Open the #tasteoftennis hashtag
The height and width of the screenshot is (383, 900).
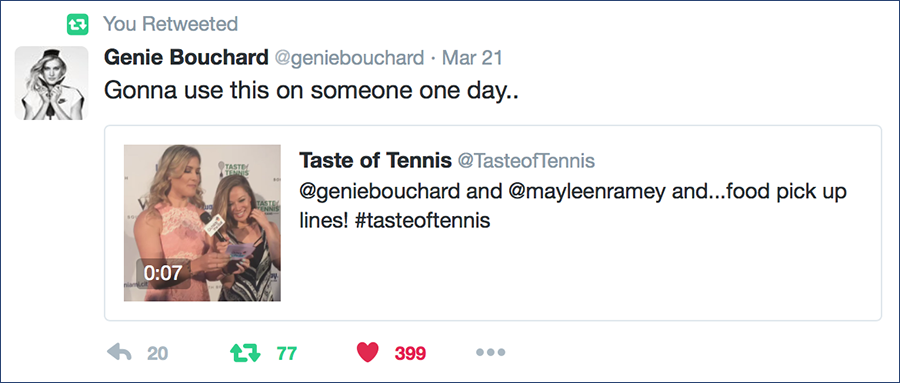coord(423,221)
